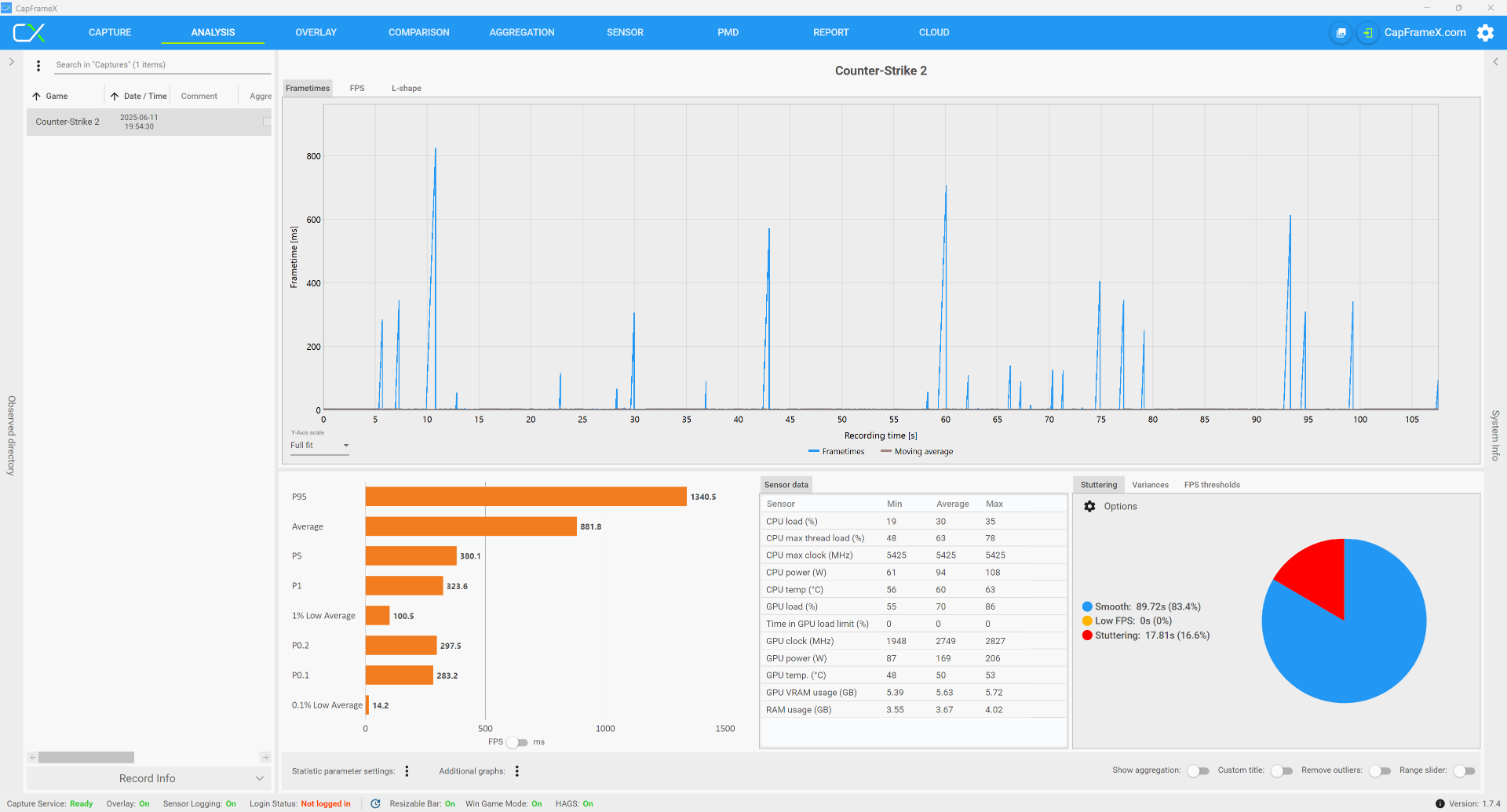Open the Y-Axis scale Full fit dropdown
This screenshot has width=1507, height=812.
click(x=319, y=446)
